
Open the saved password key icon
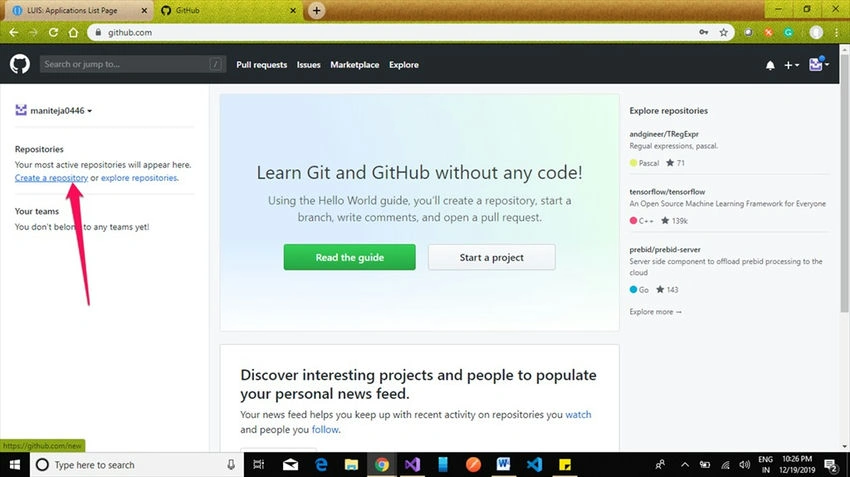click(x=704, y=33)
